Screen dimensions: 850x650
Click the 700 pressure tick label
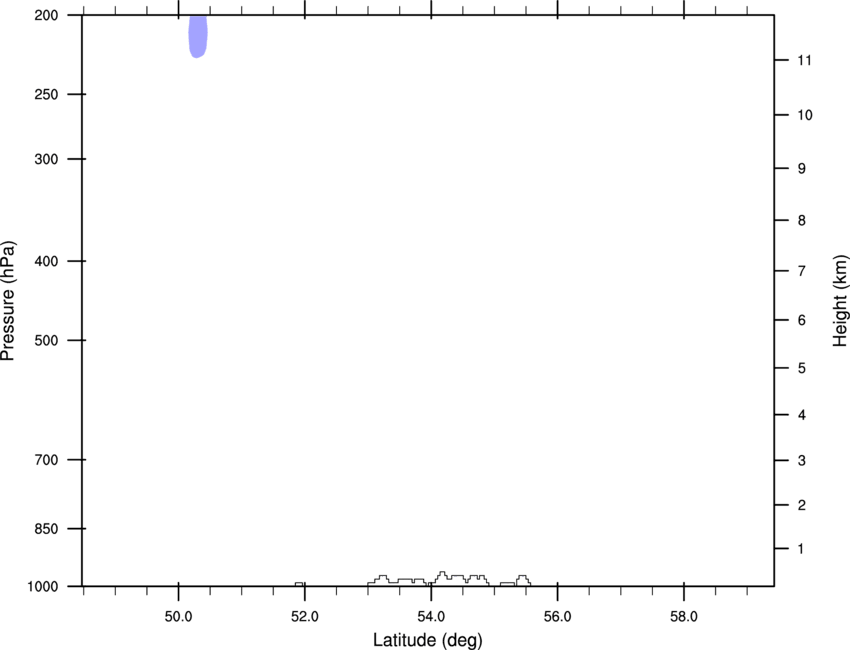[46, 460]
